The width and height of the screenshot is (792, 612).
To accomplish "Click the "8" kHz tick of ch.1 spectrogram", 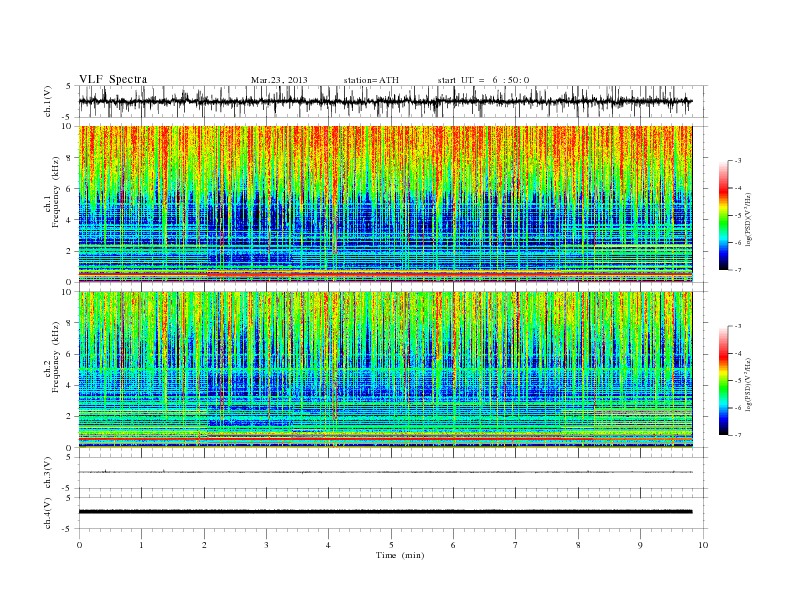I will pyautogui.click(x=70, y=158).
